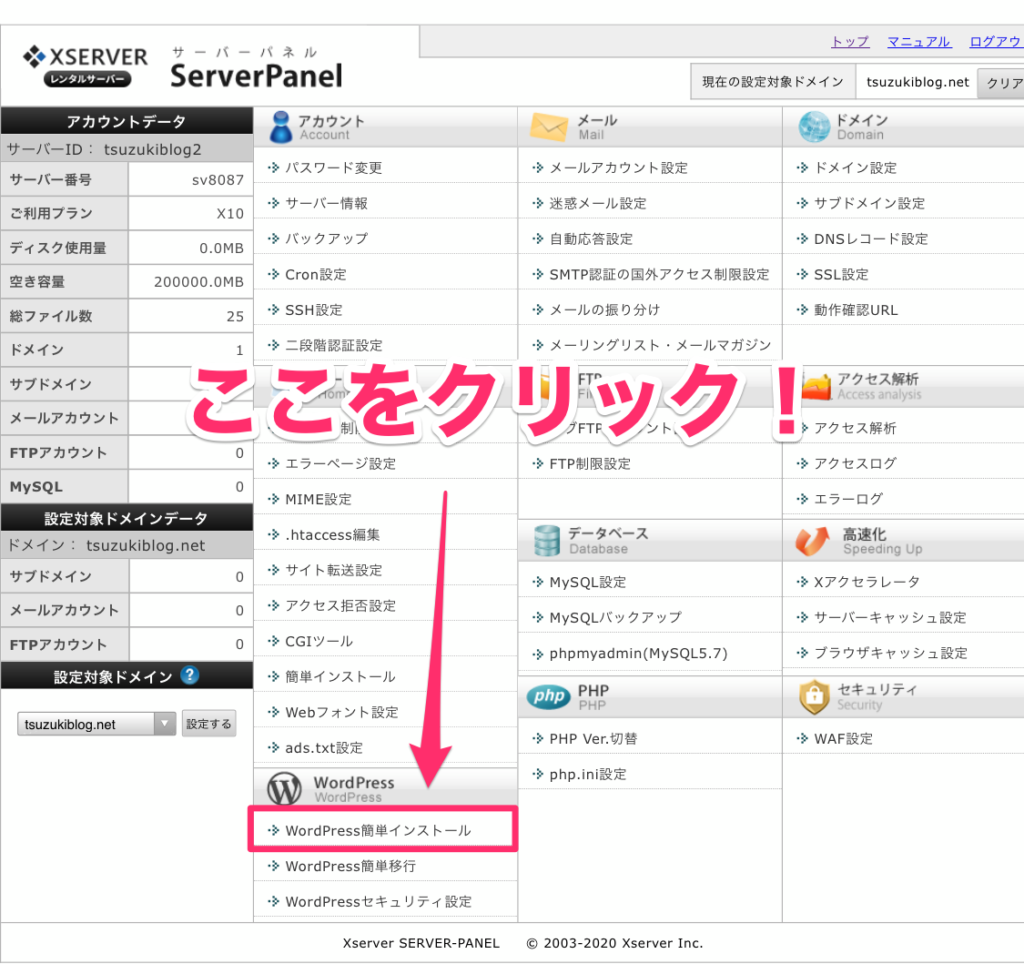
Task: Open 動作確認URL
Action: click(x=856, y=310)
